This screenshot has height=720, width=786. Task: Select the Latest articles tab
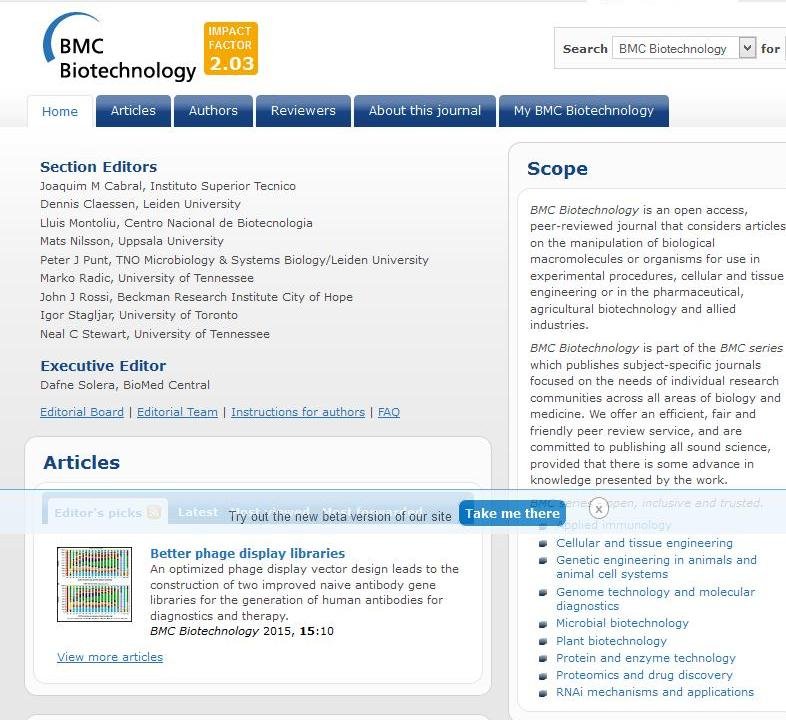(198, 512)
